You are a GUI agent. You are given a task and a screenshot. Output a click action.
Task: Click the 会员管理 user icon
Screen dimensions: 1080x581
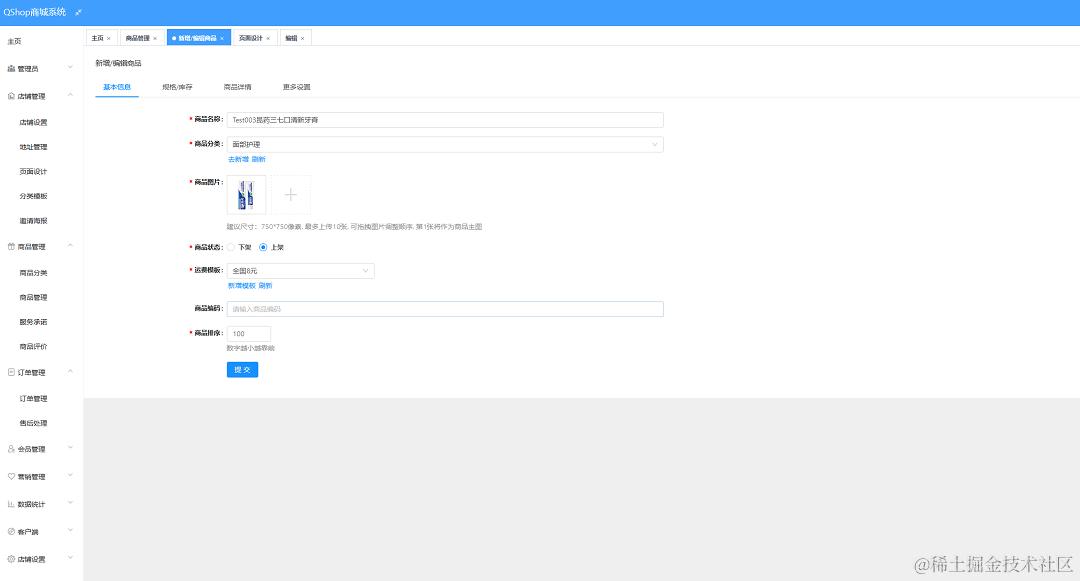[x=11, y=448]
